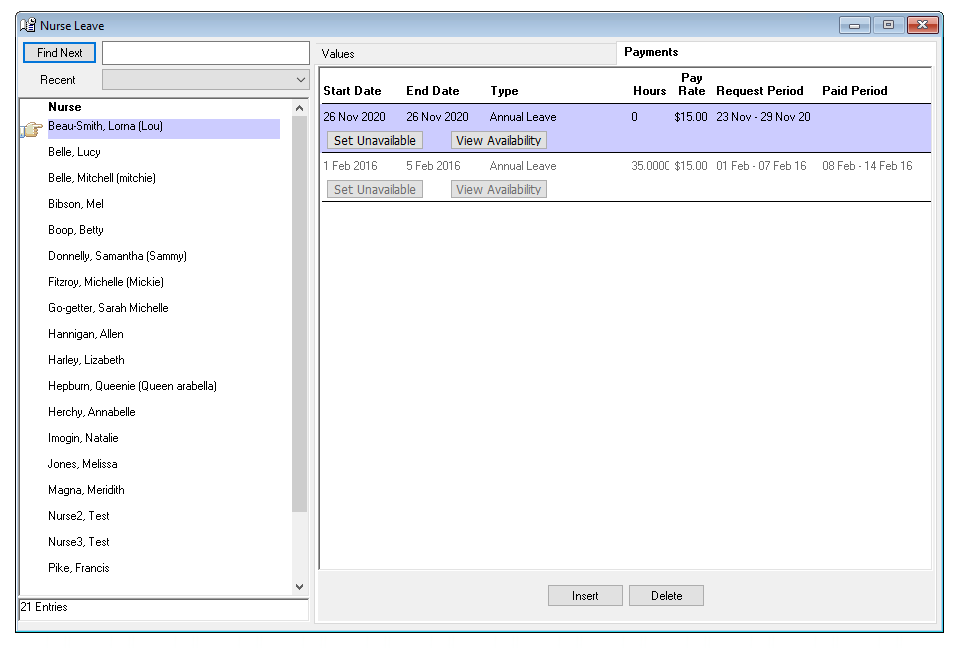The image size is (960, 648).
Task: Click hours value 35.0000 cell
Action: [x=650, y=166]
